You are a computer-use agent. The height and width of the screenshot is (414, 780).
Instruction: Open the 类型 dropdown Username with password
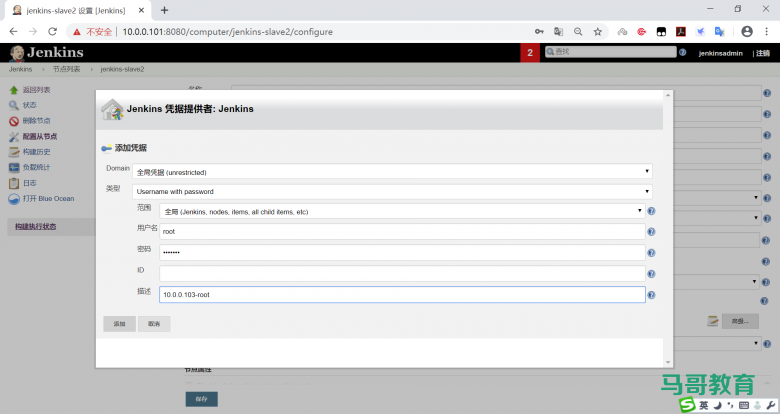tap(392, 192)
